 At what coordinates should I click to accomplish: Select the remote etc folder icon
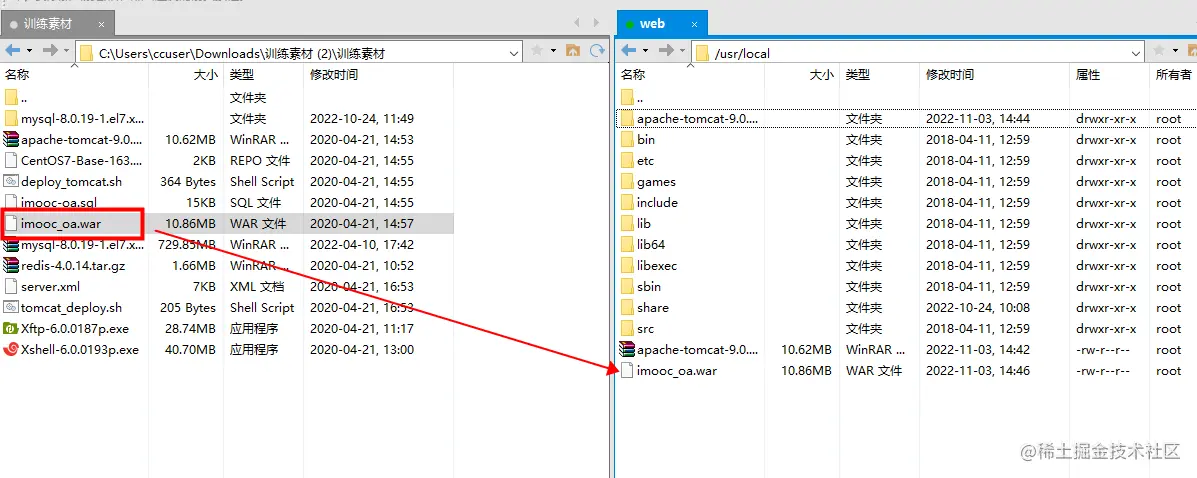(627, 161)
